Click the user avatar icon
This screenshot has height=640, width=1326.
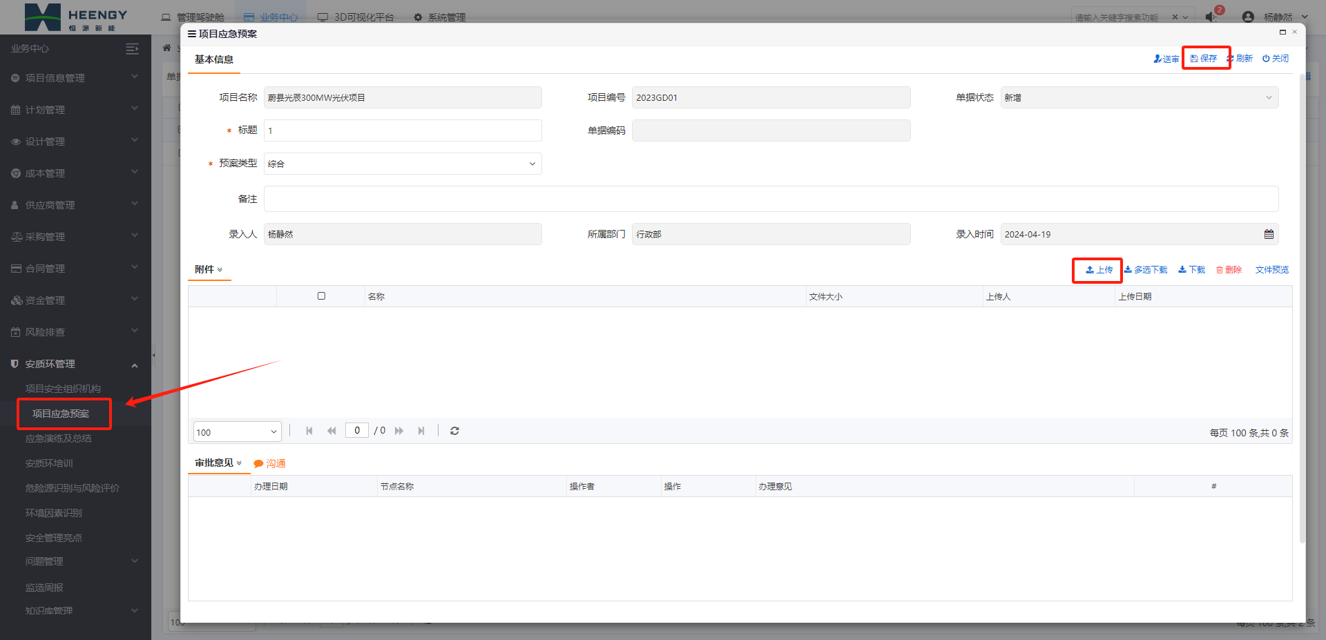tap(1248, 17)
